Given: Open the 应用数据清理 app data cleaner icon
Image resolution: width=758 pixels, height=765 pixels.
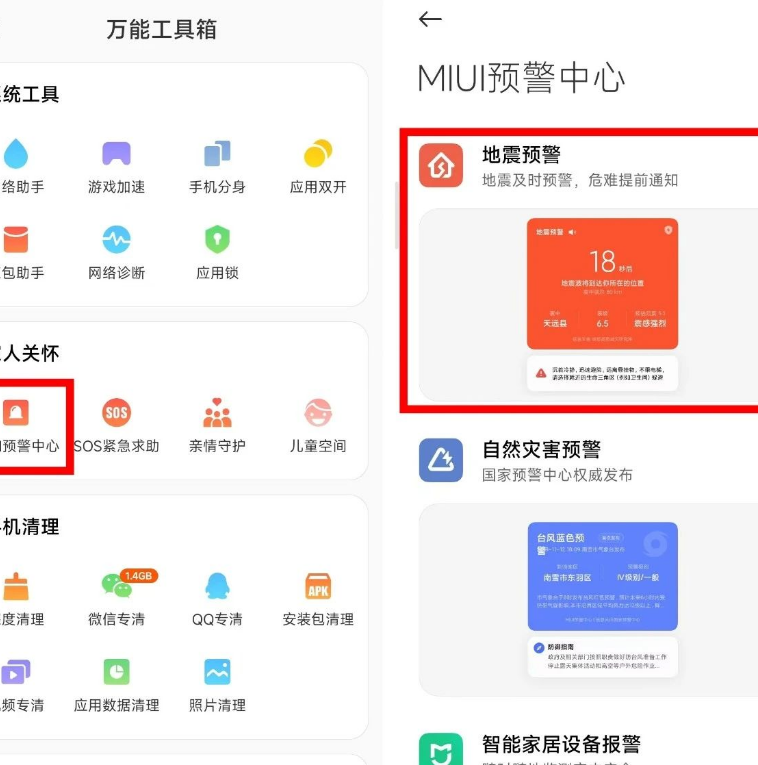Looking at the screenshot, I should [x=117, y=672].
